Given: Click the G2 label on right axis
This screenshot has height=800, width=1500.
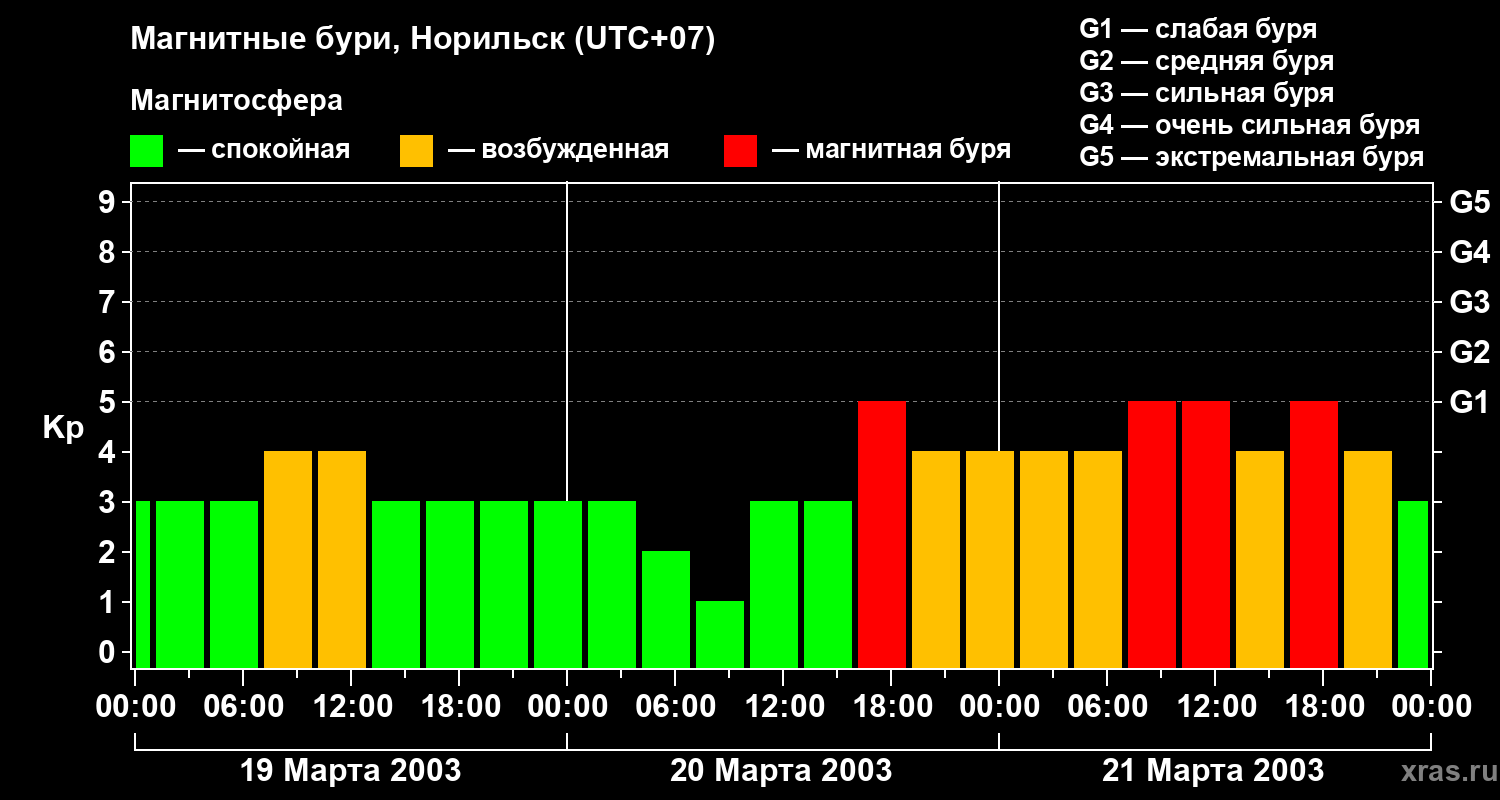Looking at the screenshot, I should click(1469, 352).
